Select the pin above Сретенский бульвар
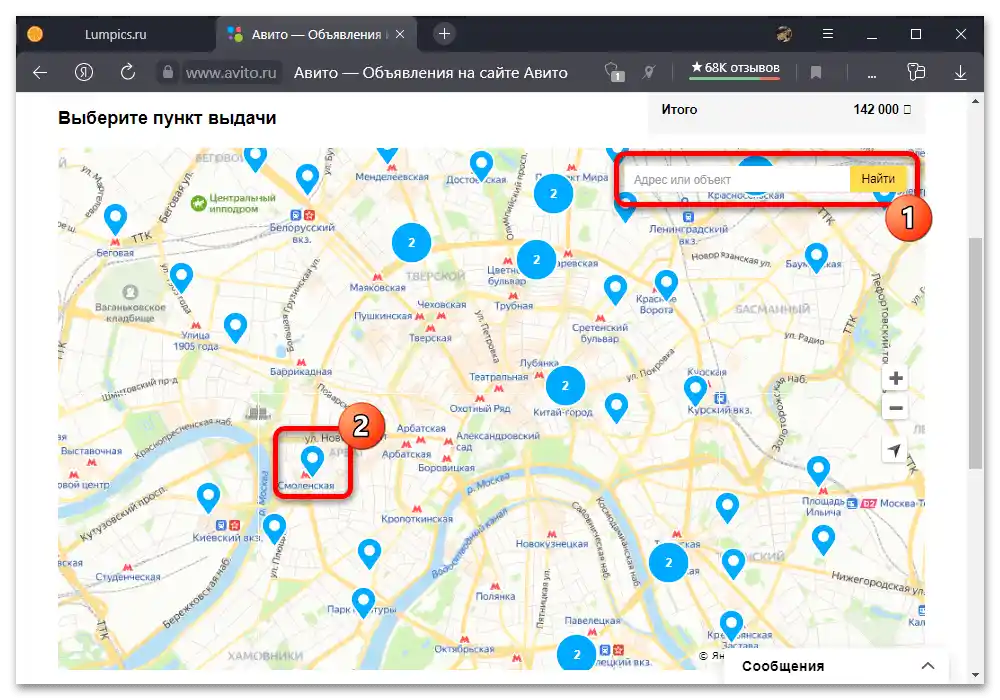Image resolution: width=1000 pixels, height=700 pixels. (x=615, y=291)
